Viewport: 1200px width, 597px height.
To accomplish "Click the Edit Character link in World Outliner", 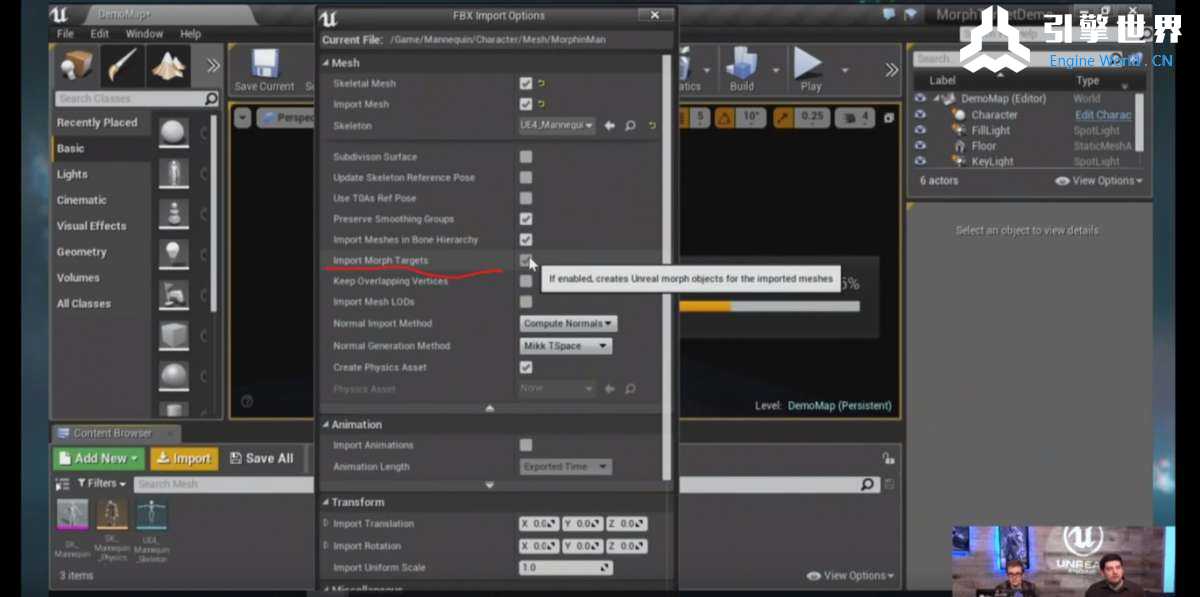I will point(1103,115).
